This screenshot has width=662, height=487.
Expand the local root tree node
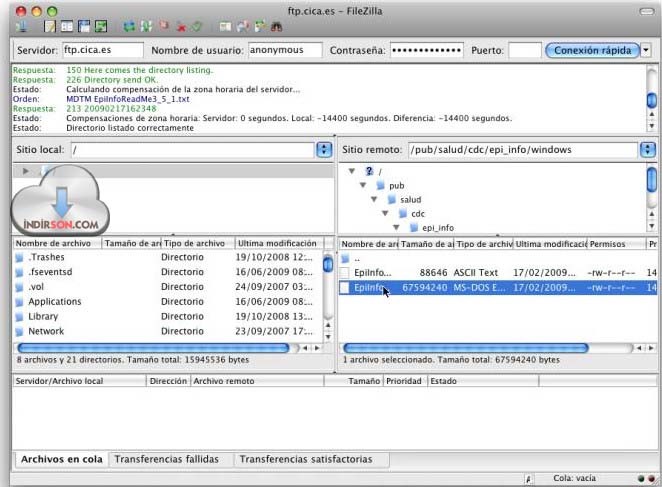click(x=25, y=171)
